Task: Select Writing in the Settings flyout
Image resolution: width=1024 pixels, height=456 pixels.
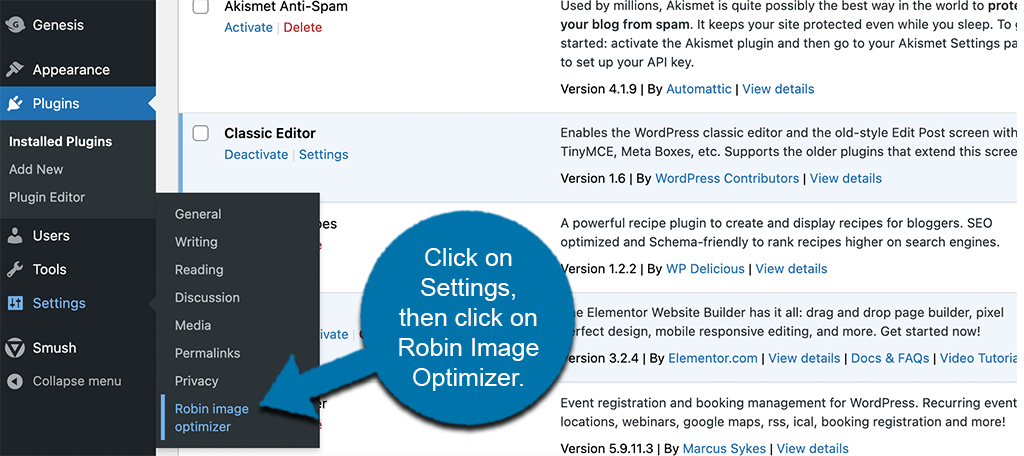Action: [x=196, y=242]
